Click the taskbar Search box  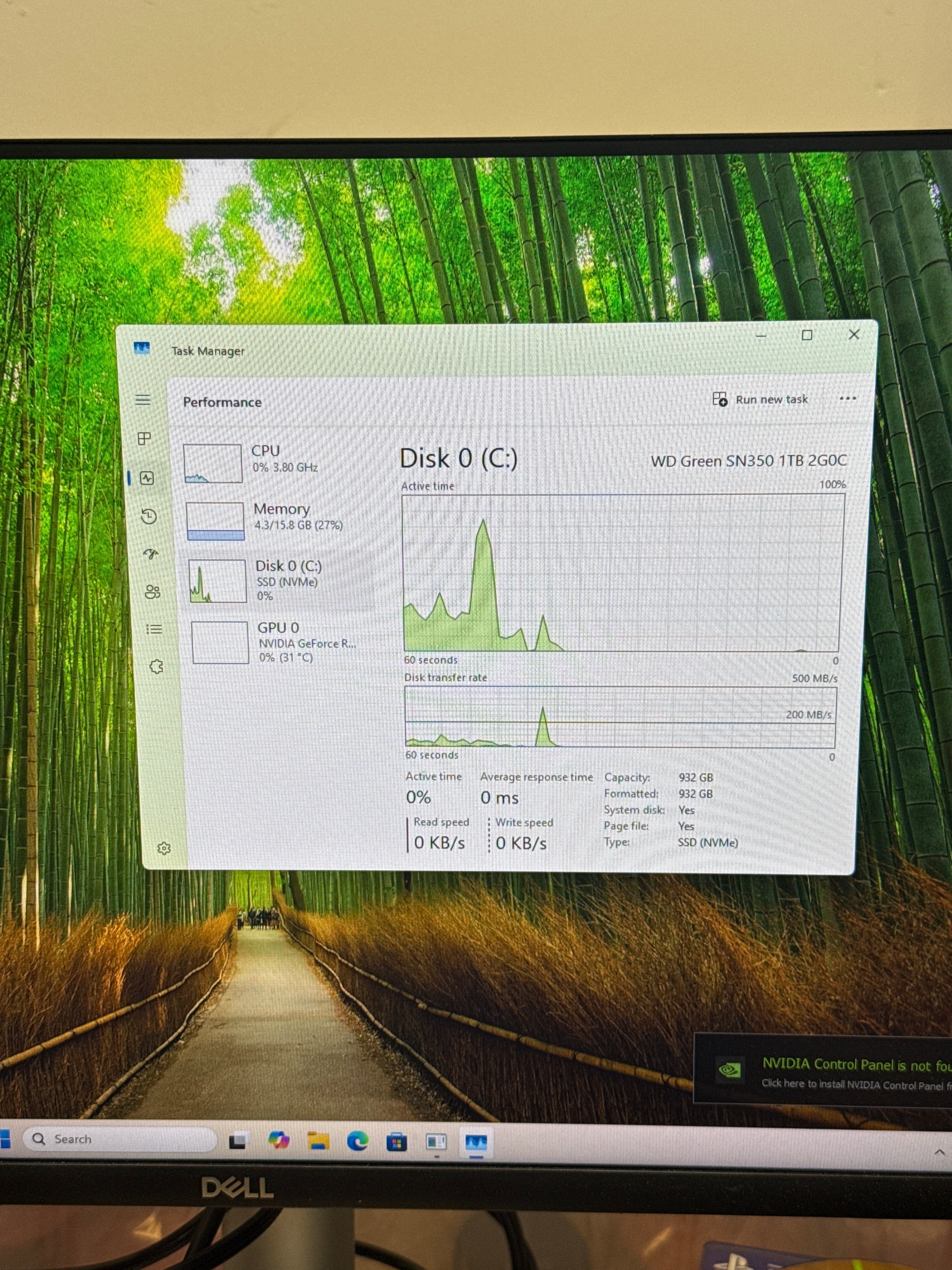[120, 1139]
